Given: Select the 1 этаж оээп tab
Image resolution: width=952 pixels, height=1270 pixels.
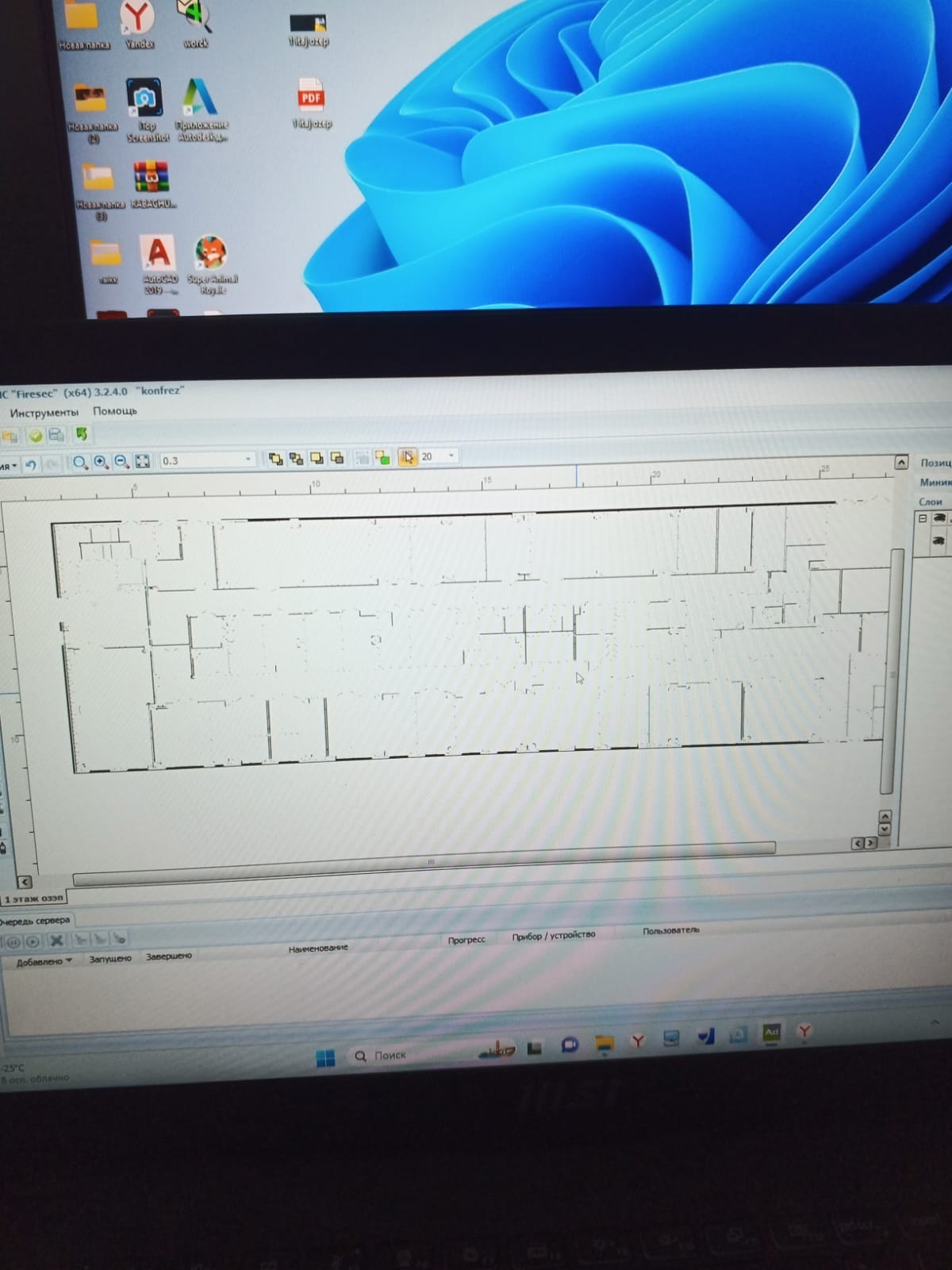Looking at the screenshot, I should click(x=33, y=898).
